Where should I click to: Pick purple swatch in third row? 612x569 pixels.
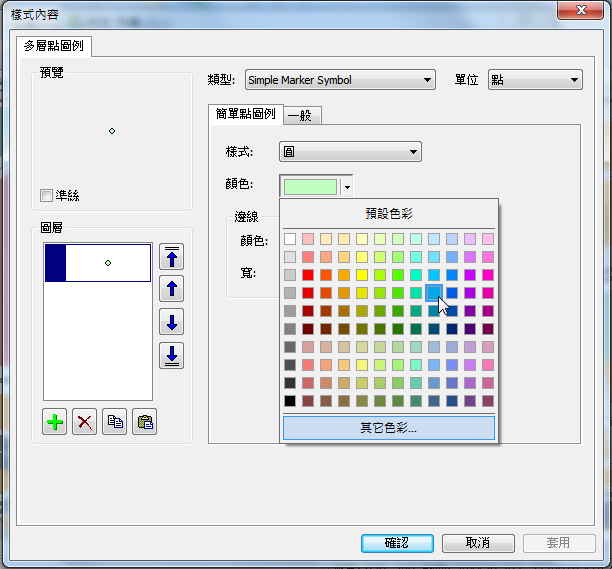pos(470,275)
